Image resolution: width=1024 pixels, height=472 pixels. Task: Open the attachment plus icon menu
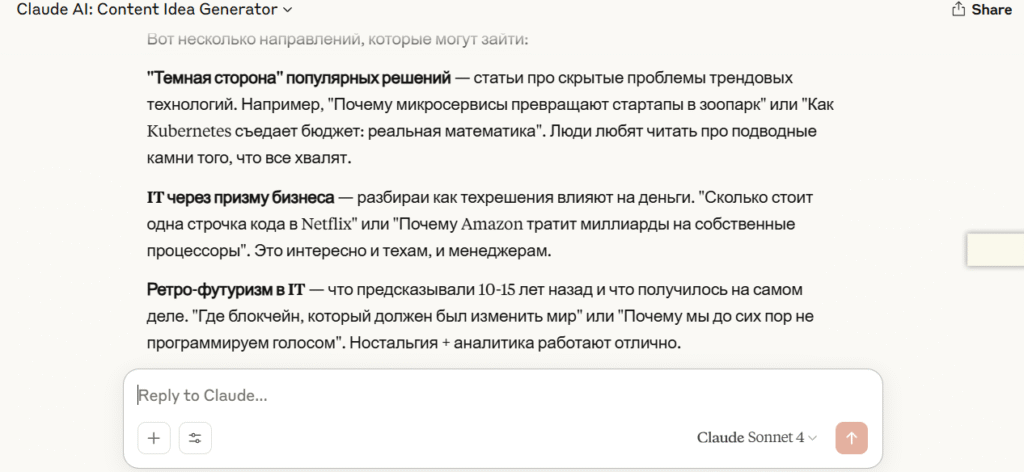pos(154,438)
